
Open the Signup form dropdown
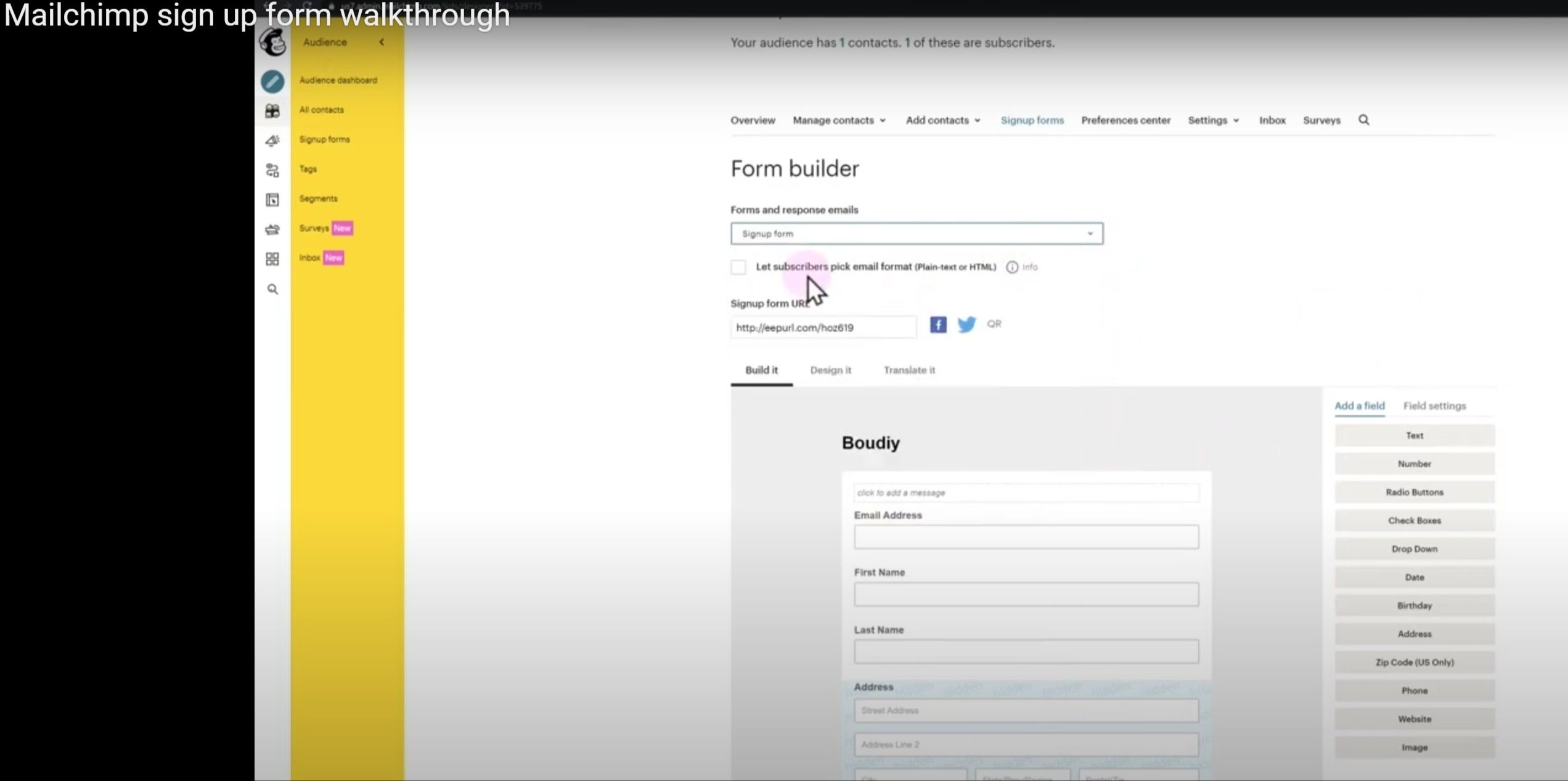(917, 234)
